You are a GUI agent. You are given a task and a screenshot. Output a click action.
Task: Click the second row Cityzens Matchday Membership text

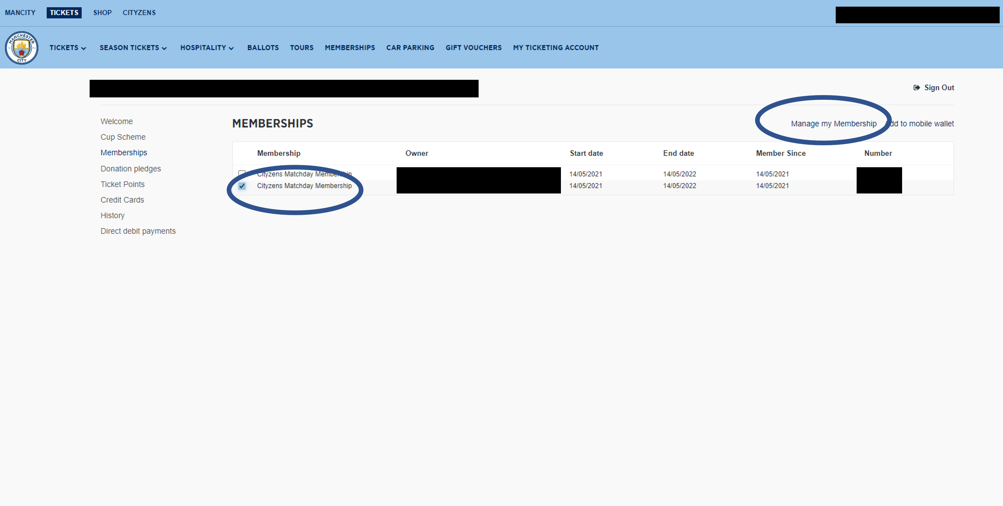coord(304,186)
